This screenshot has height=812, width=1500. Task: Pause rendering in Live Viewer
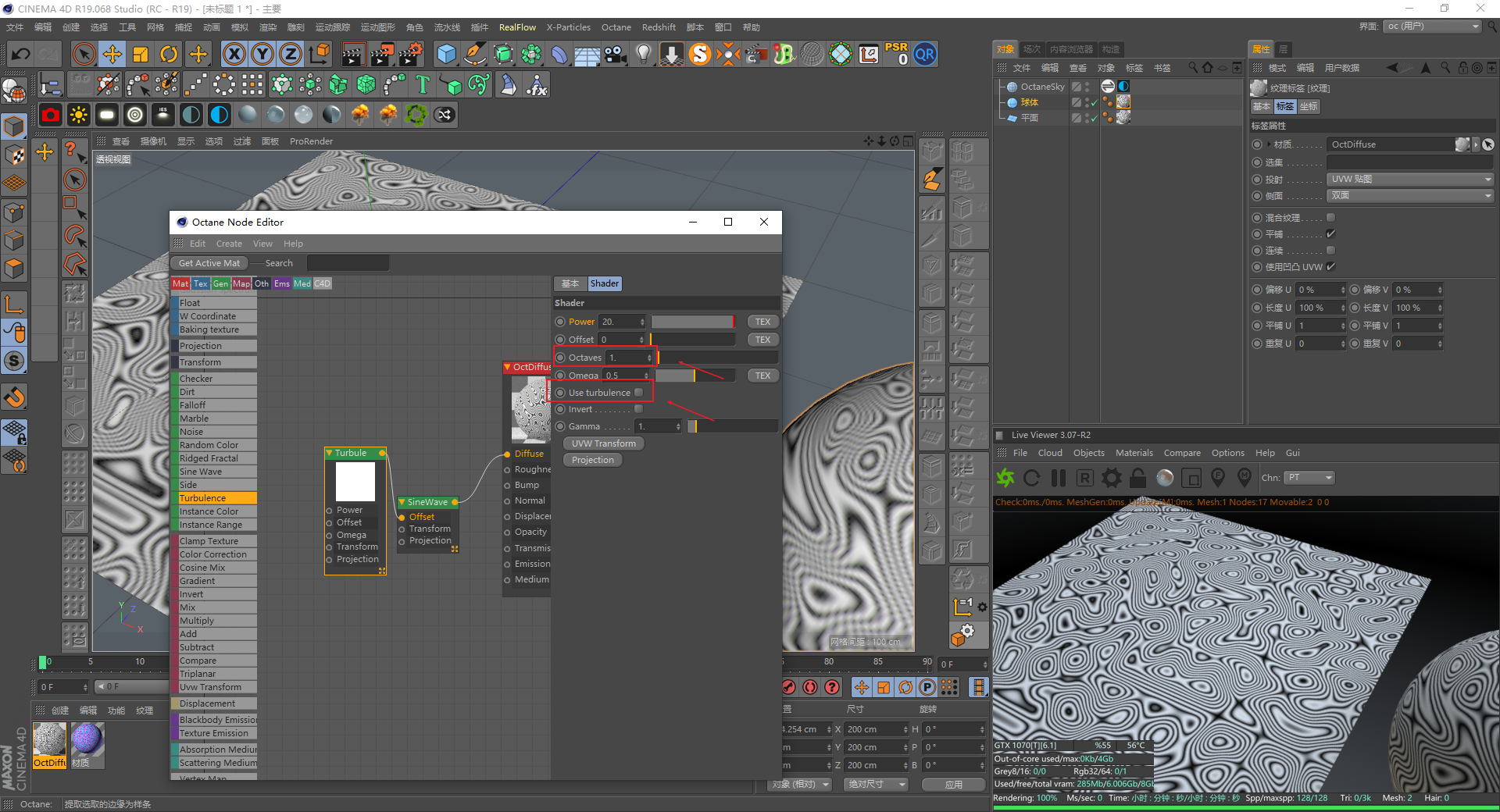pyautogui.click(x=1059, y=478)
